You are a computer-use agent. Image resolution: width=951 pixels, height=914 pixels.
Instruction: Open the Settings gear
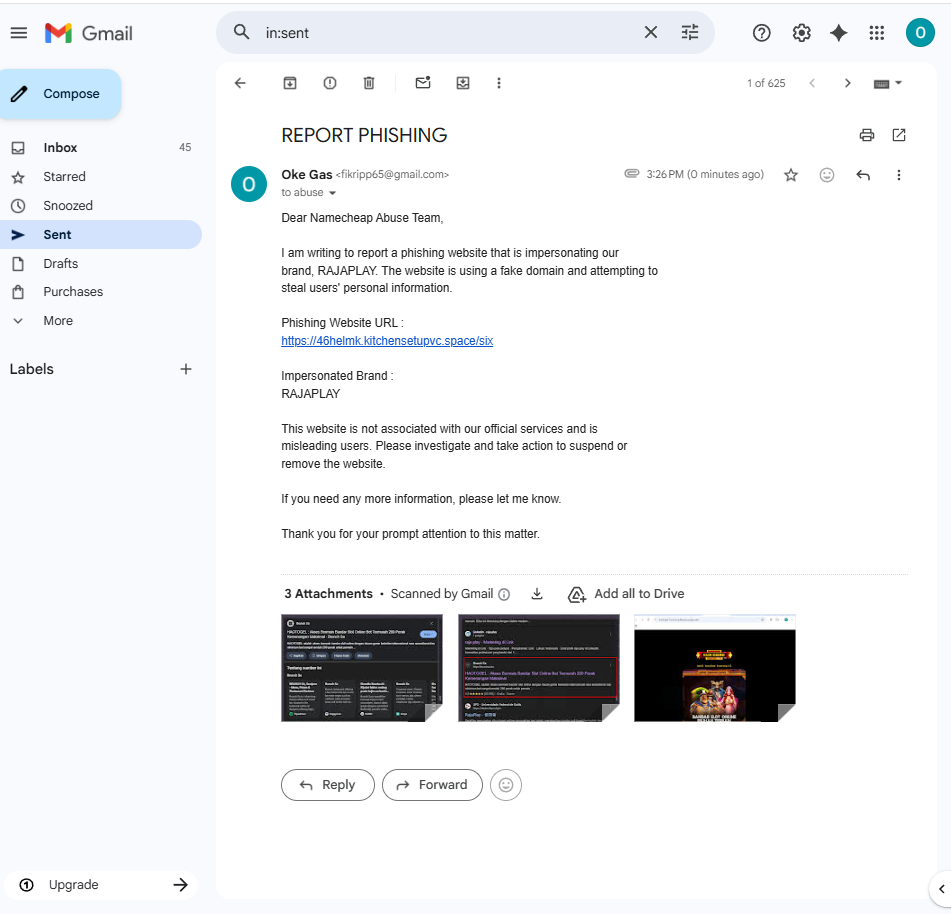[x=801, y=33]
